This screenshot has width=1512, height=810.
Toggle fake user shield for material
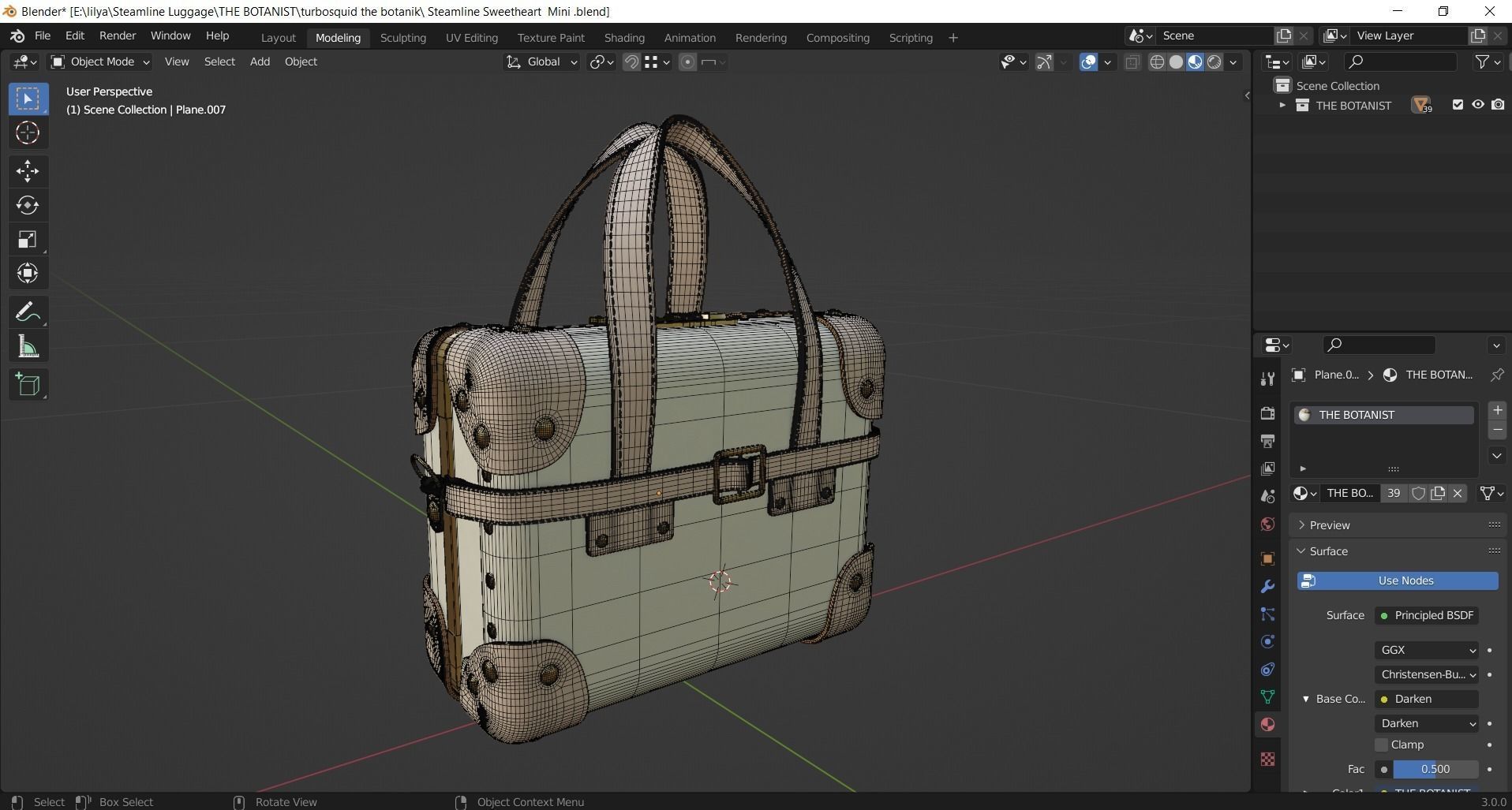click(x=1418, y=493)
